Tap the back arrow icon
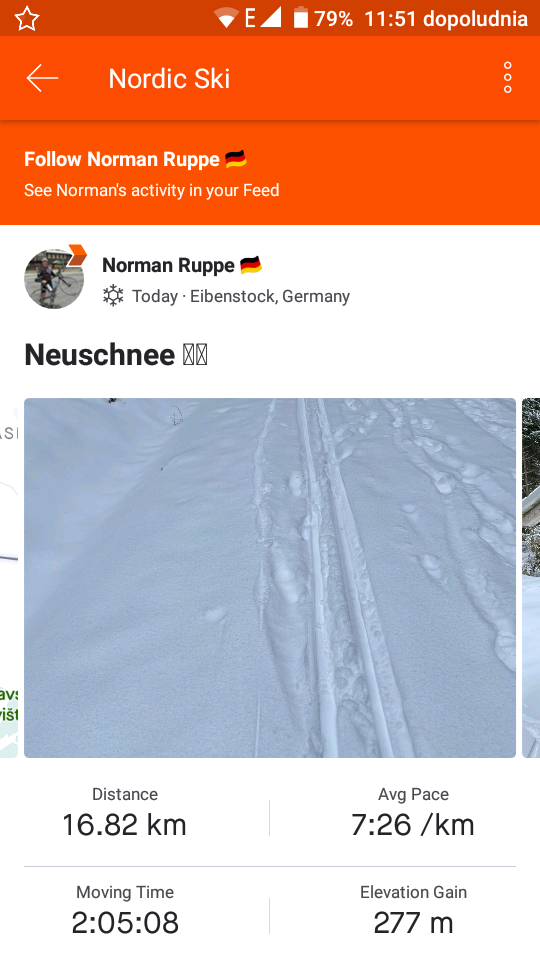Screen dimensions: 540x960 tap(42, 78)
